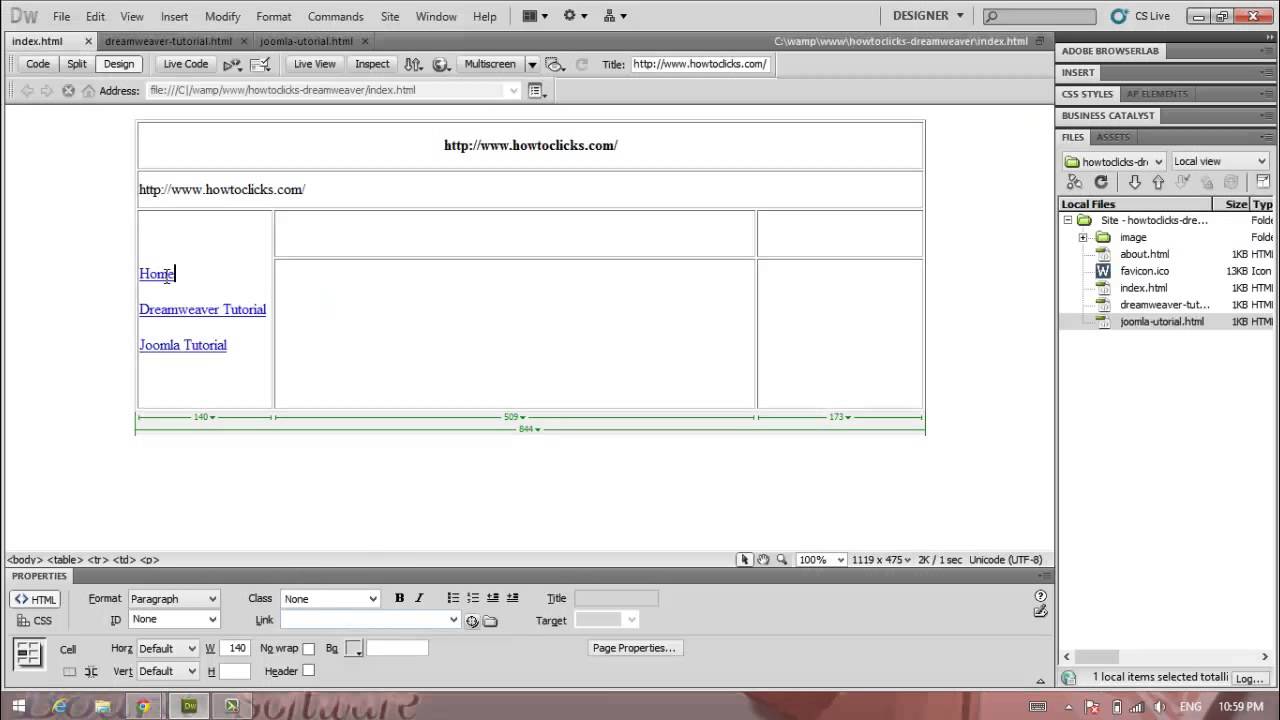Toggle Inspect mode
Screen dimensions: 1280x720
click(x=372, y=64)
